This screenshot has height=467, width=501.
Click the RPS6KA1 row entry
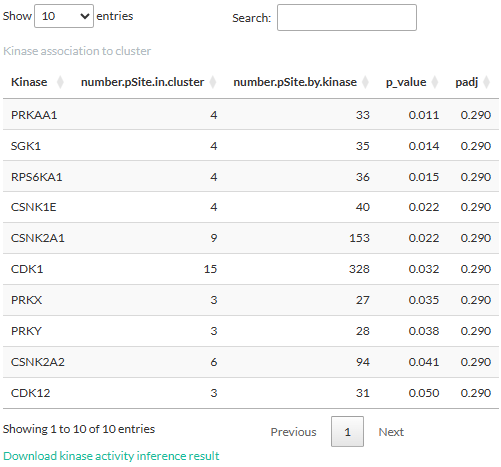click(x=251, y=177)
